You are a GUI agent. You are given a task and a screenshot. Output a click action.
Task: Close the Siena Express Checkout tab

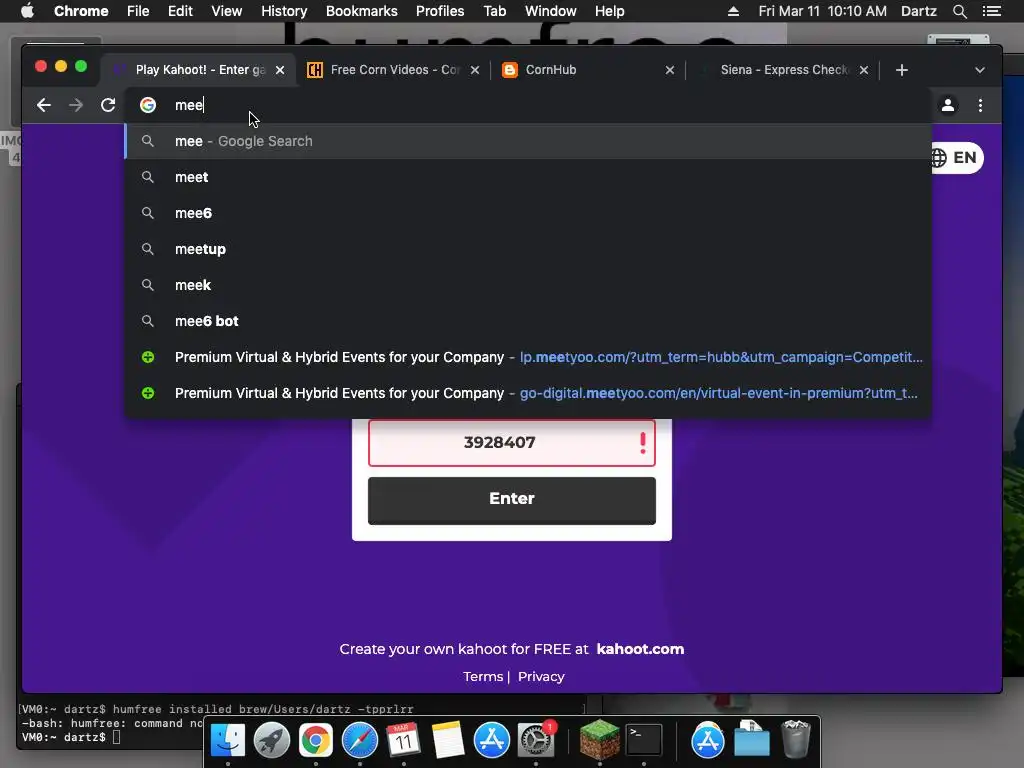(x=863, y=70)
